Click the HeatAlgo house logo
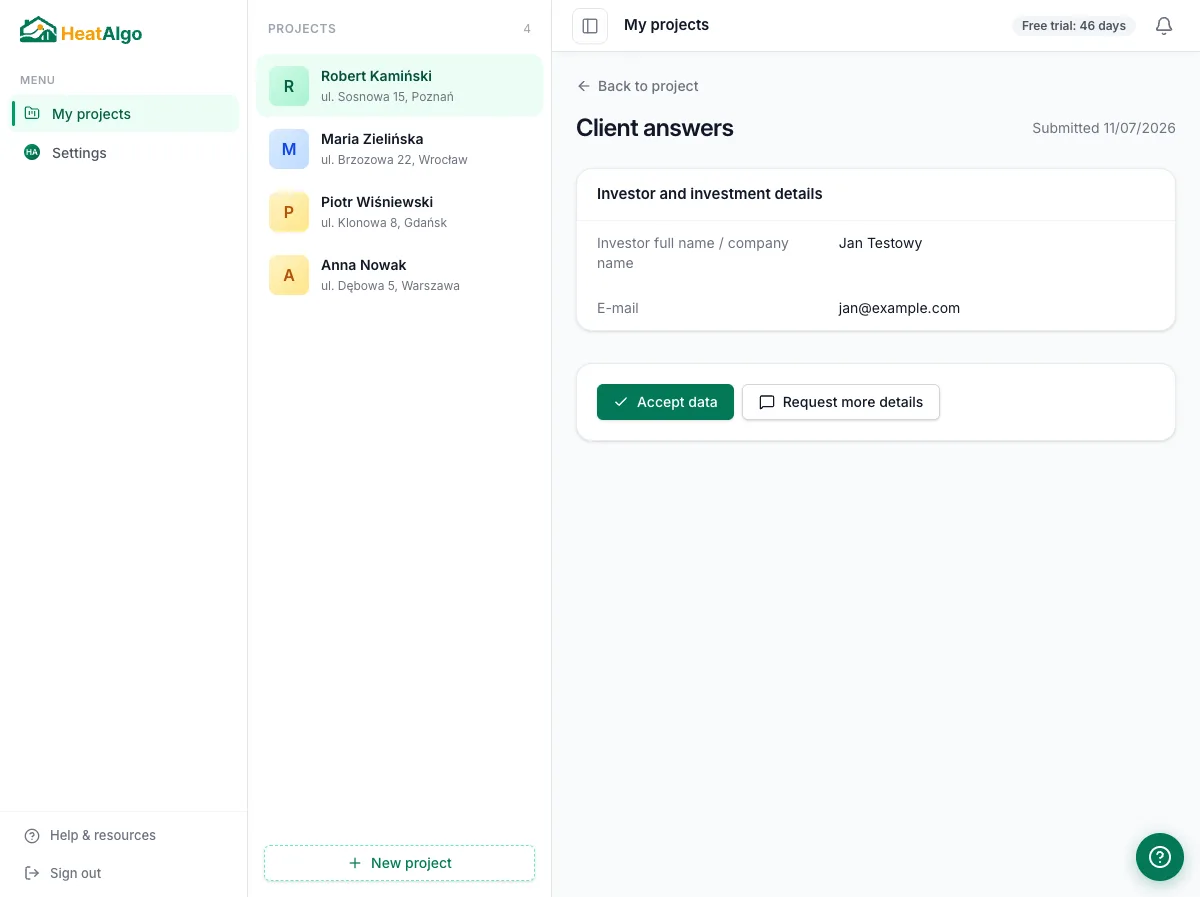1200x897 pixels. click(x=38, y=31)
